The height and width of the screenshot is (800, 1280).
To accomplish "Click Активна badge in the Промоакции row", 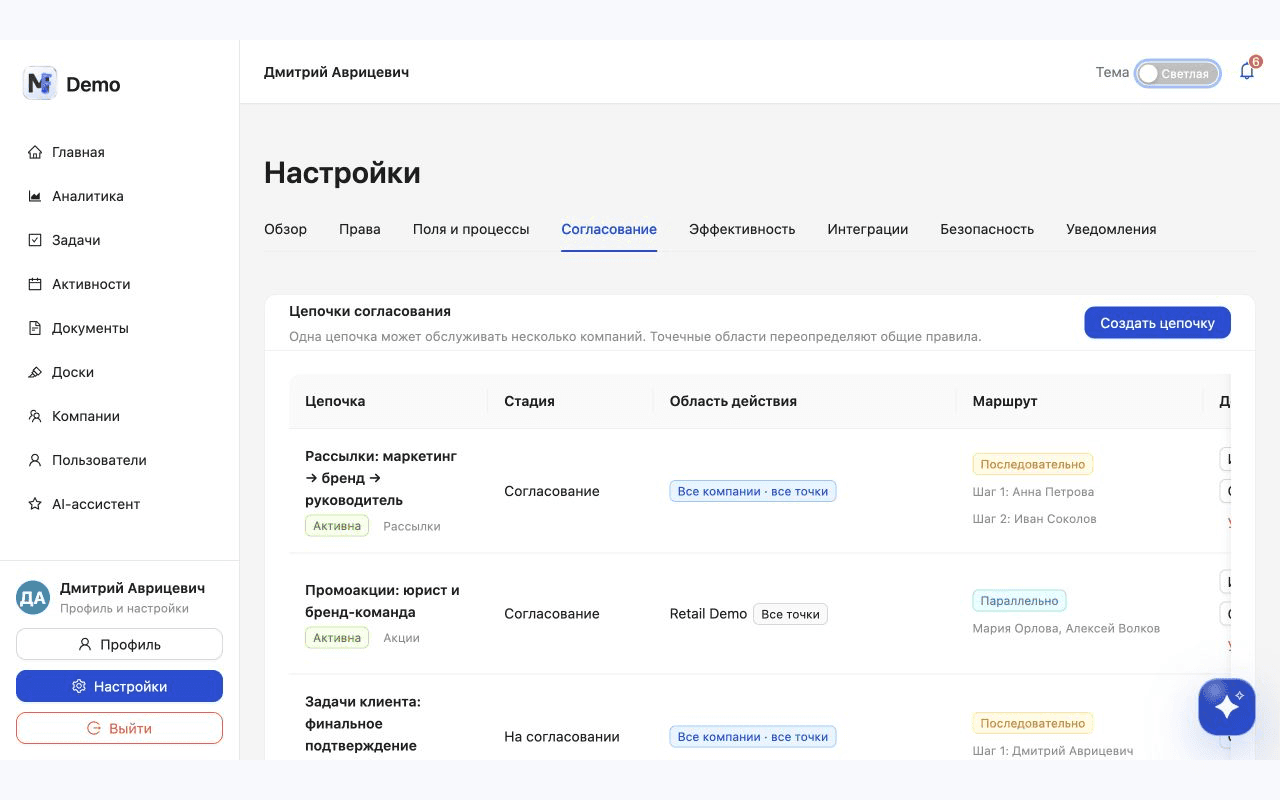I will tap(337, 638).
